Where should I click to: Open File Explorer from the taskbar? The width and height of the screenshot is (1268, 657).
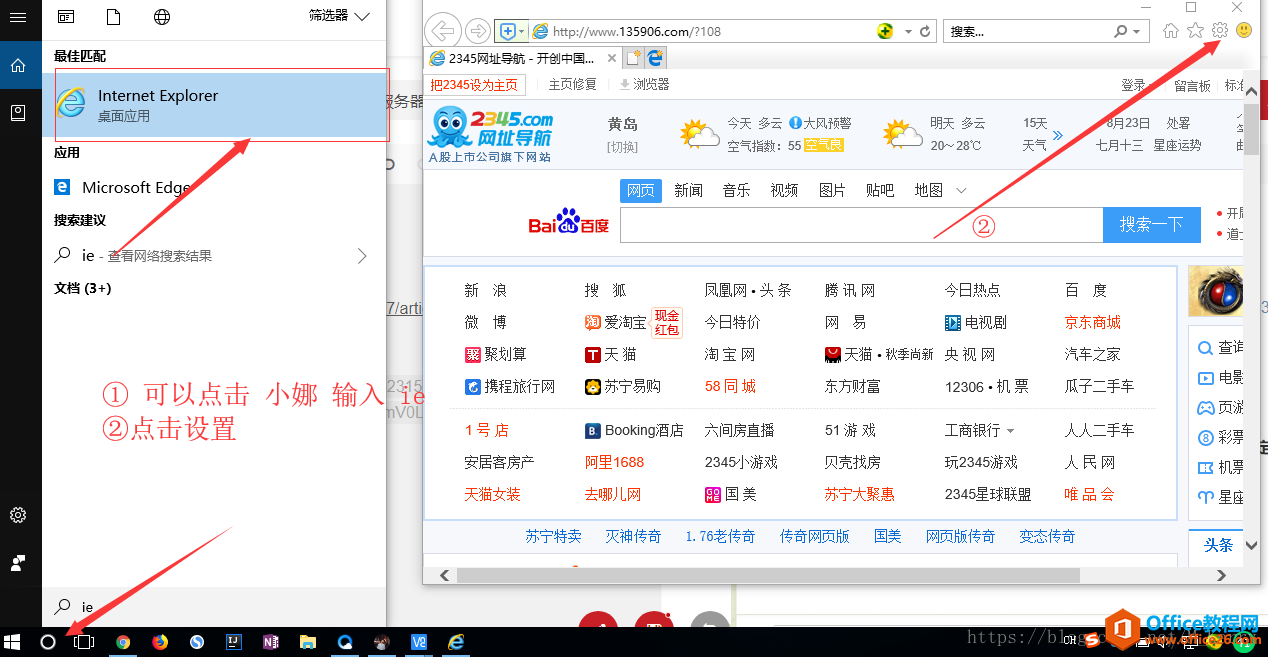(307, 642)
